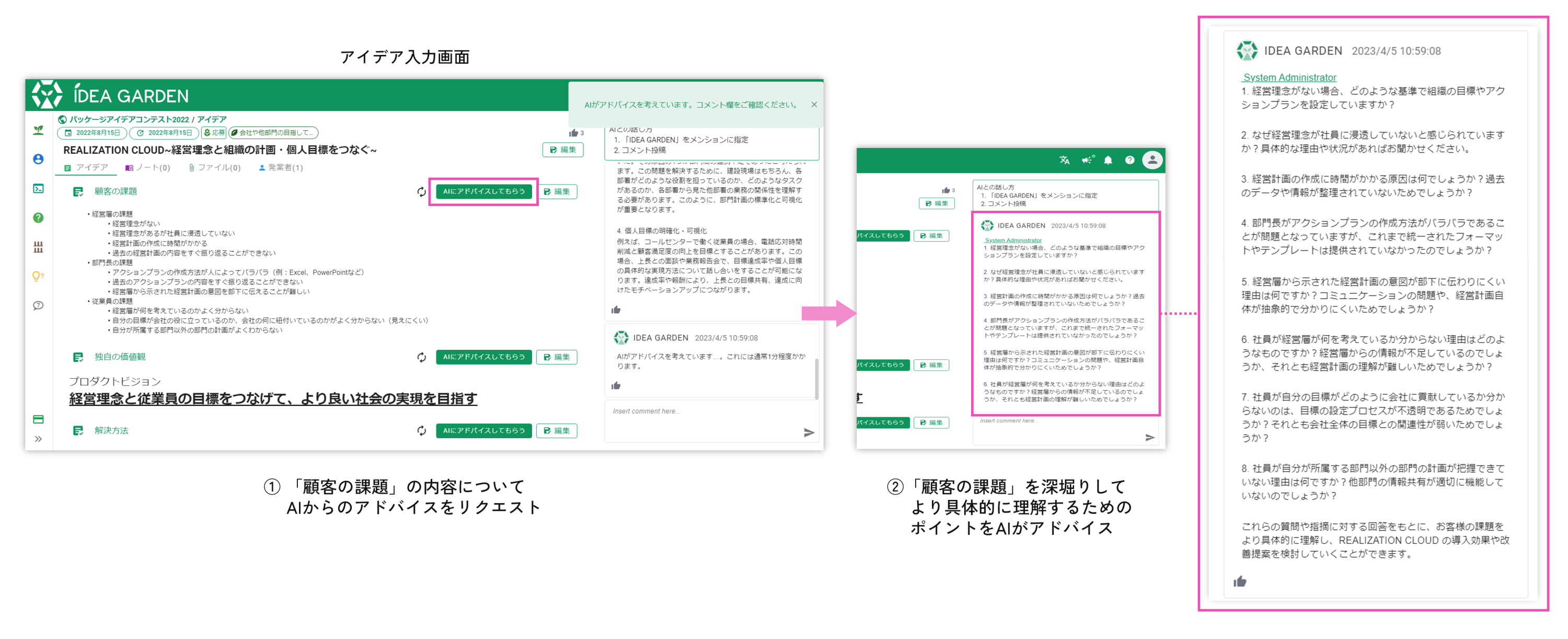Viewport: 1568px width, 639px height.
Task: Click the sprout icon in left sidebar
Action: coord(38,130)
